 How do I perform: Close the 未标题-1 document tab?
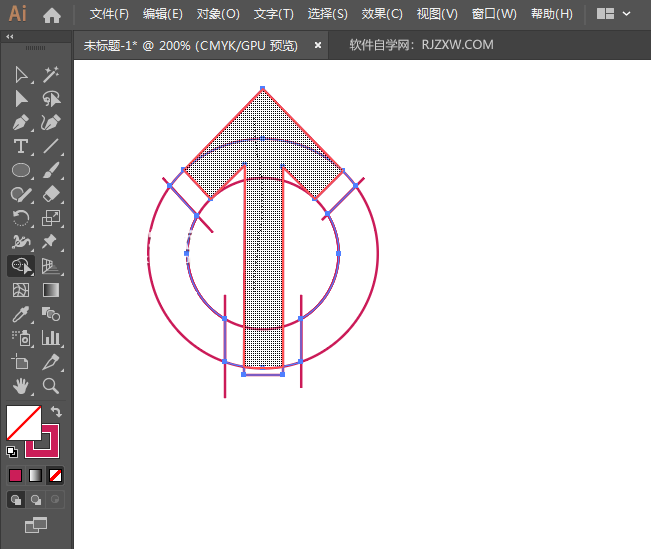[318, 45]
